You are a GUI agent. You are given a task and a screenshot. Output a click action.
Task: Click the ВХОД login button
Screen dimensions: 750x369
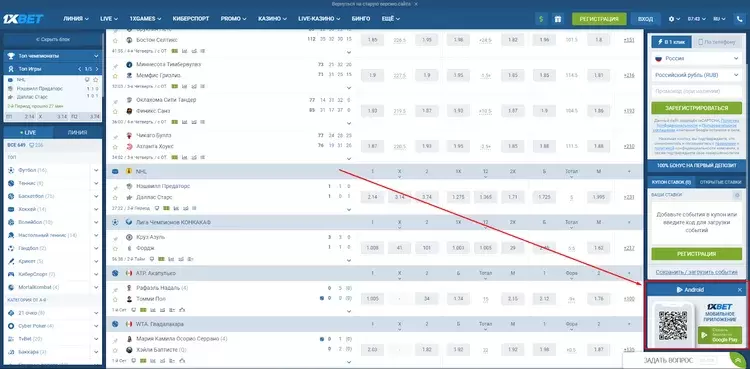pos(645,19)
